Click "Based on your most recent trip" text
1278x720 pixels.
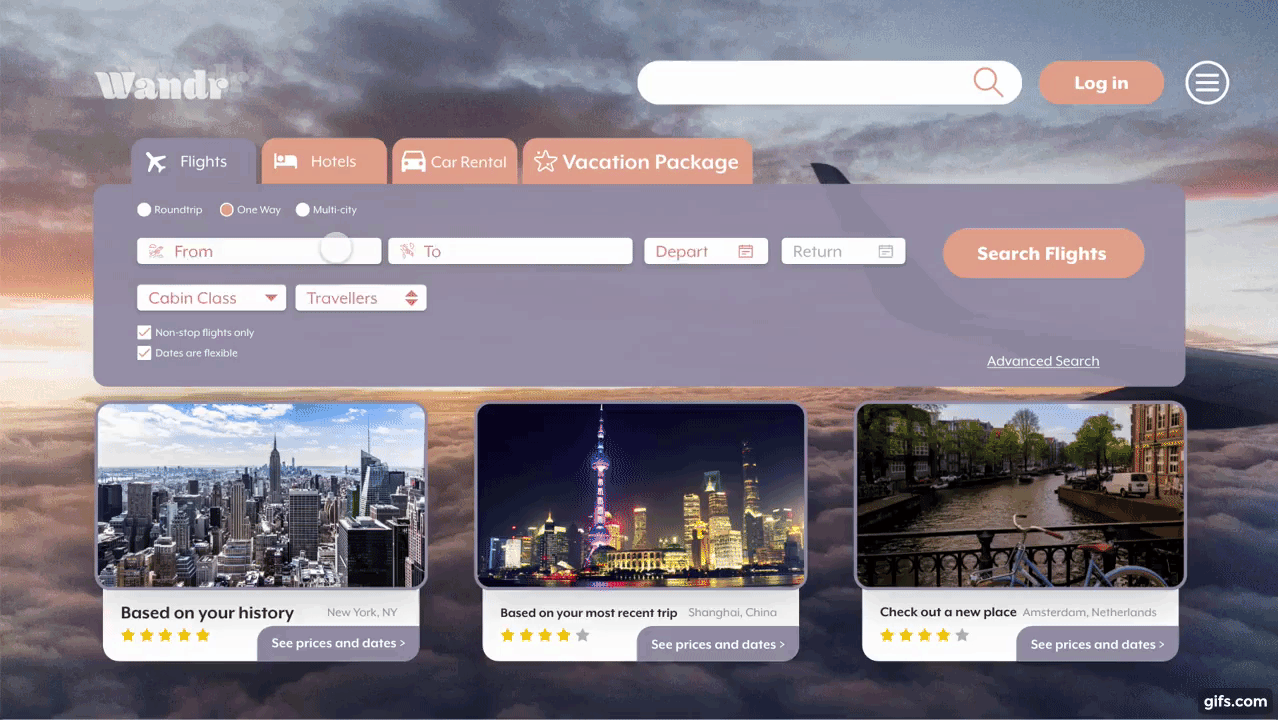tap(589, 613)
